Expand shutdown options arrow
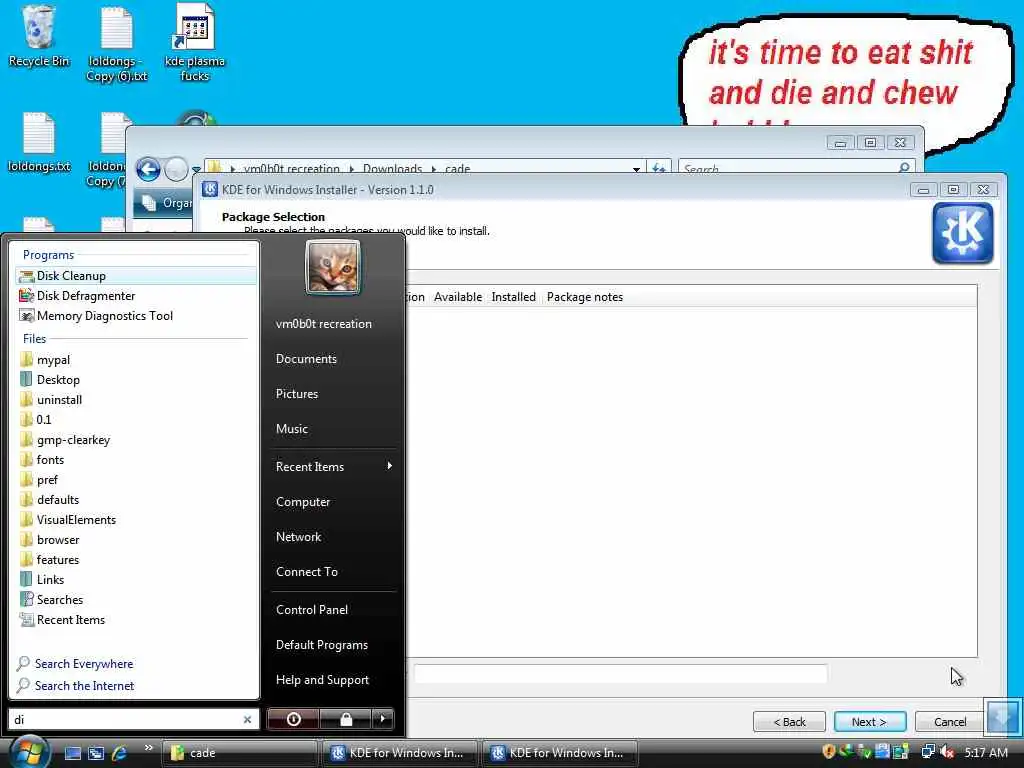This screenshot has height=768, width=1024. [x=383, y=719]
